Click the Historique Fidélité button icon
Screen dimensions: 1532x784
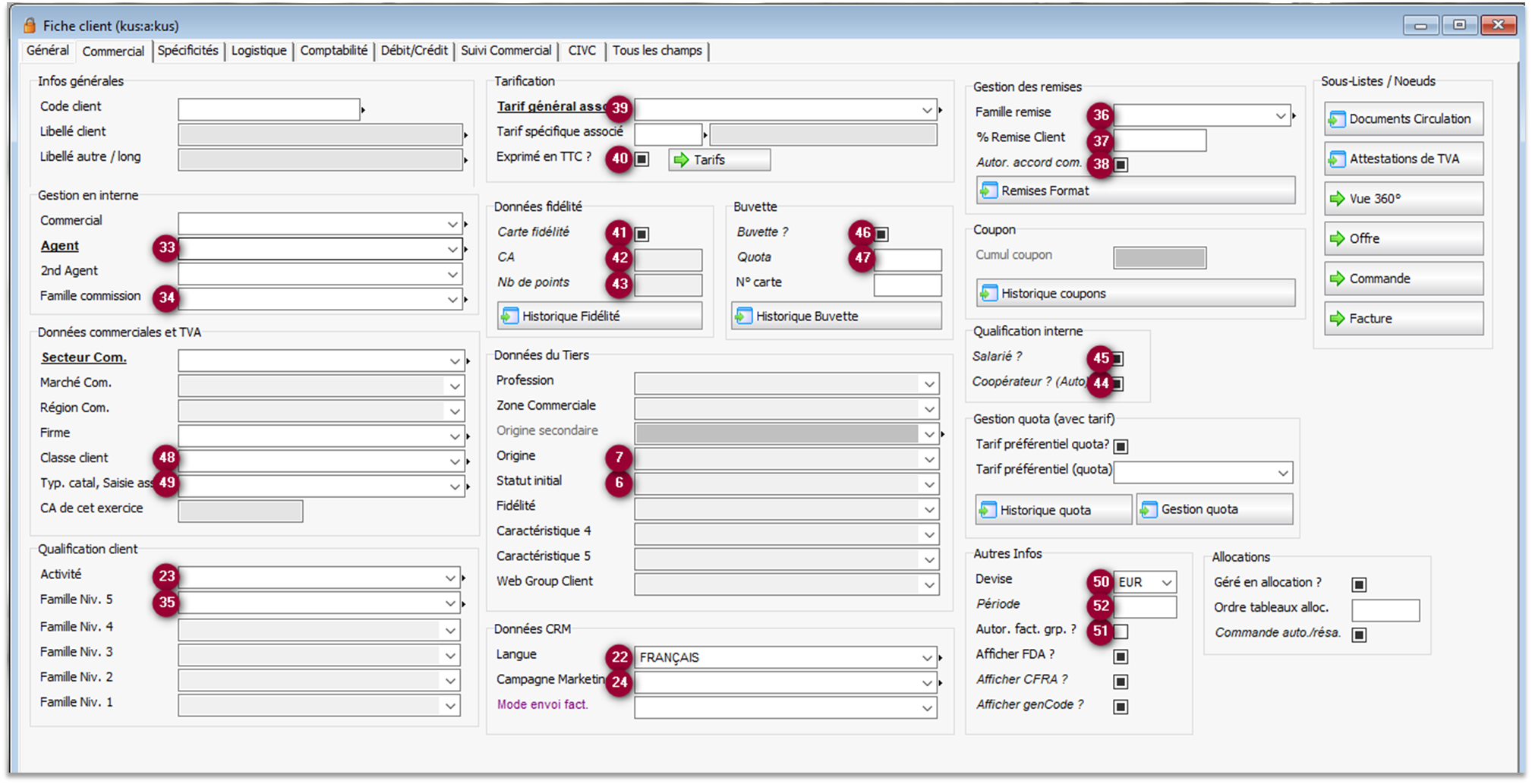(510, 316)
